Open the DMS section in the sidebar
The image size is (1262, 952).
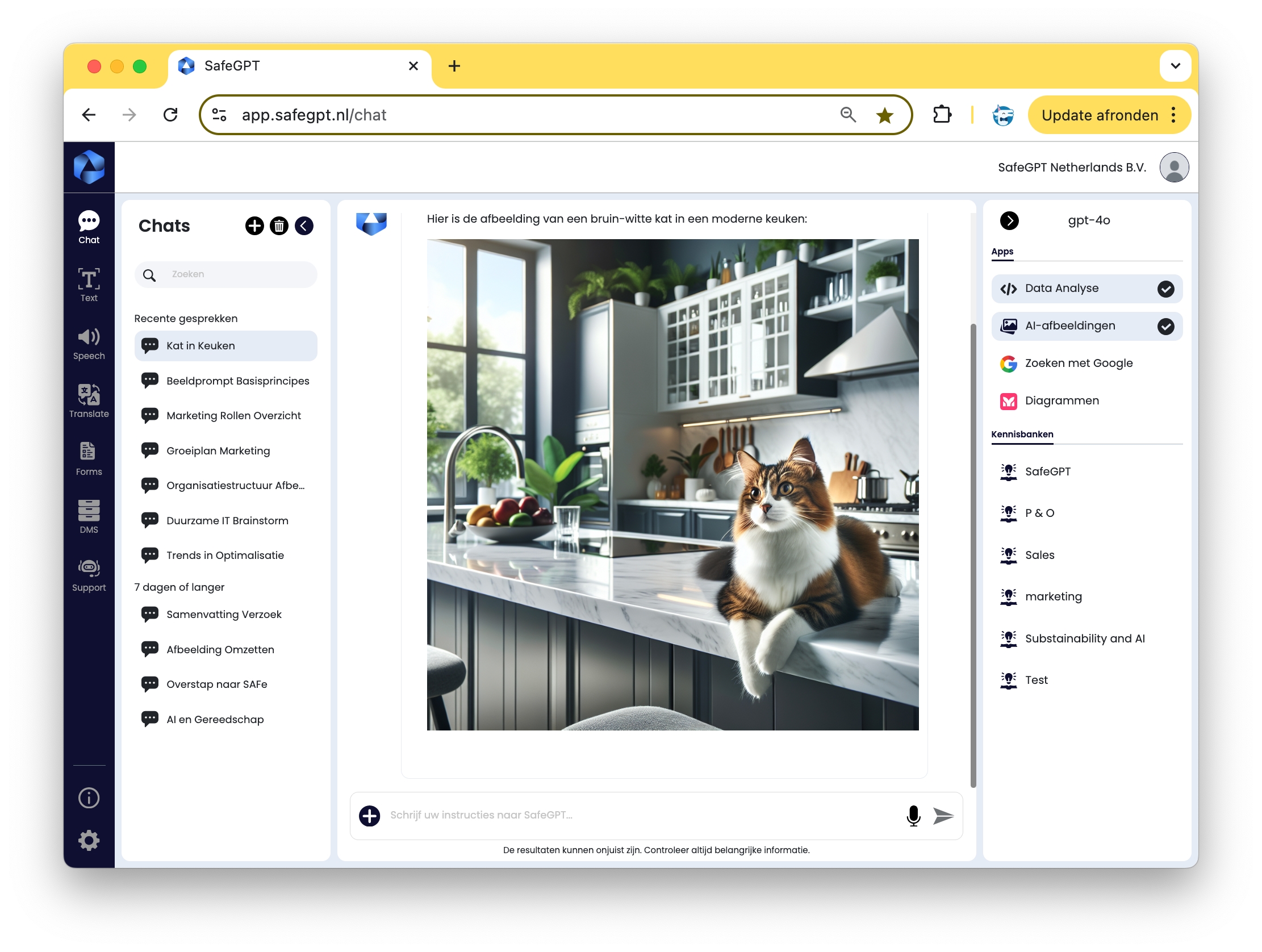(x=89, y=517)
